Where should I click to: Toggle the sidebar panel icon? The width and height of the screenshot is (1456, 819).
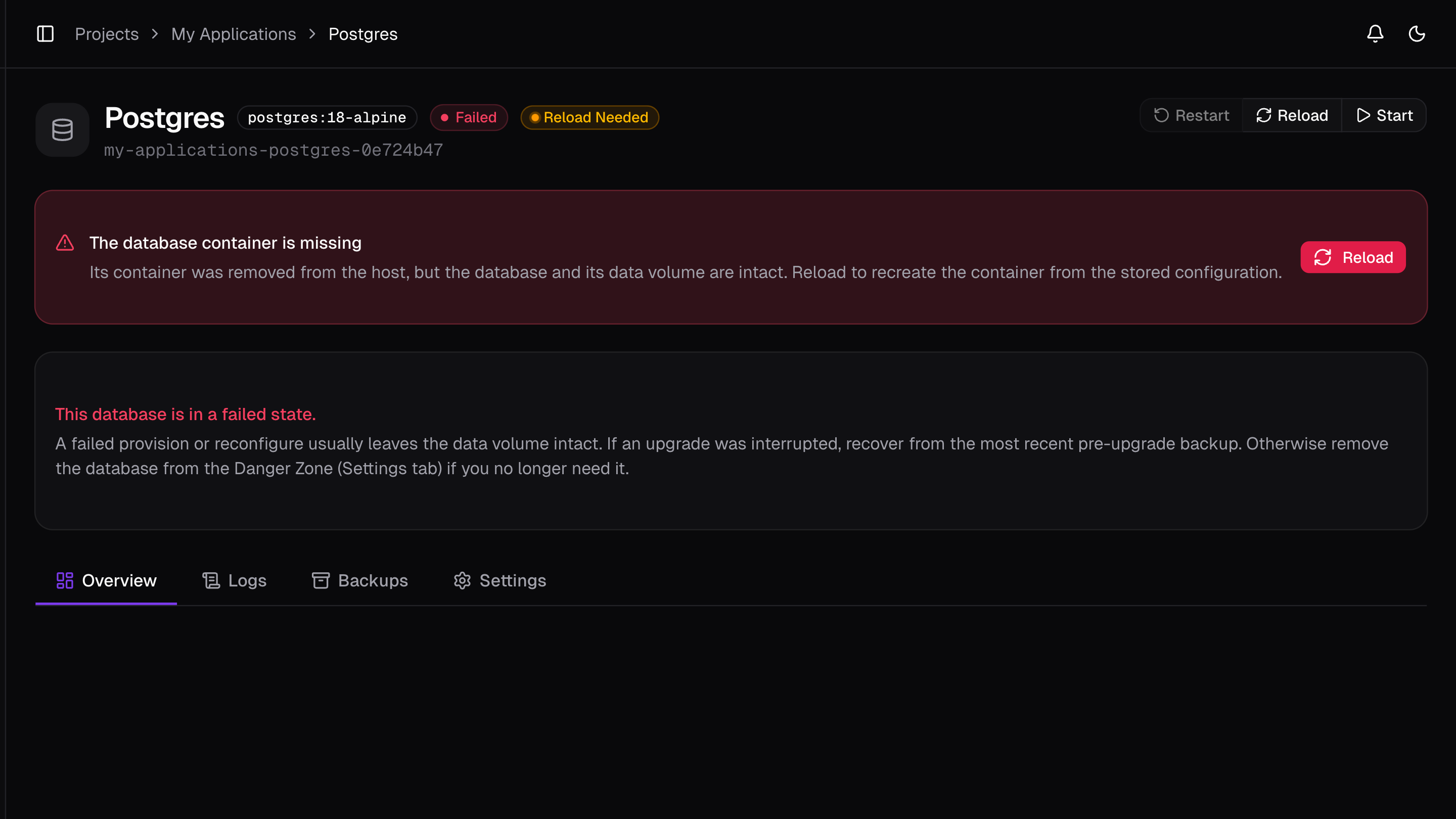45,34
